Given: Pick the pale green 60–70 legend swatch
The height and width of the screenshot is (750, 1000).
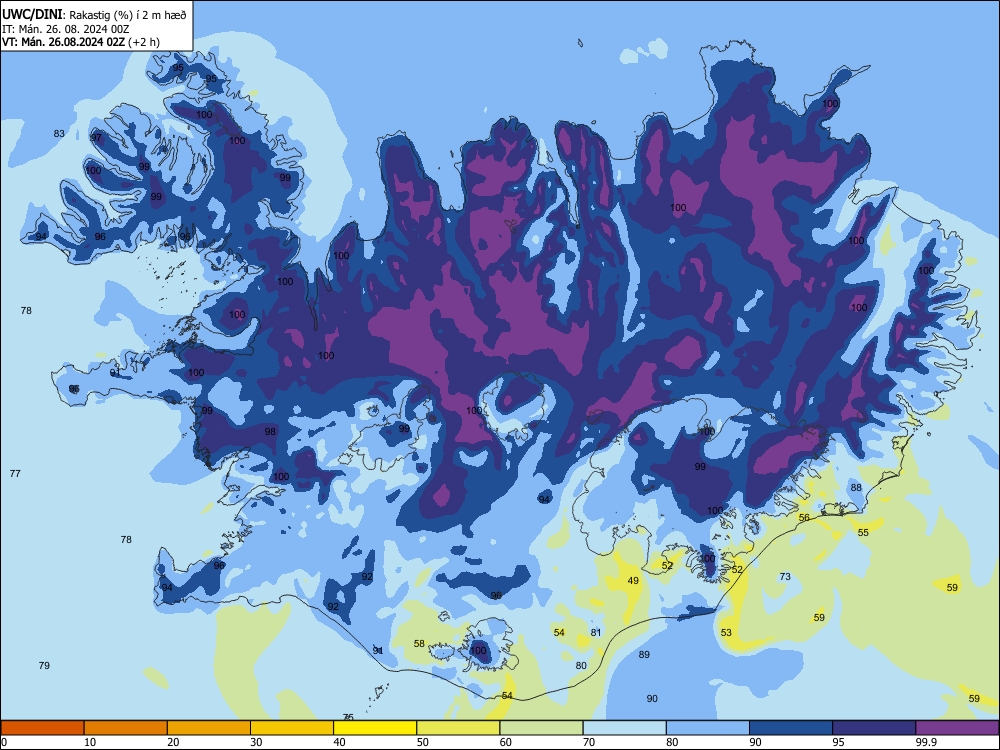Looking at the screenshot, I should pyautogui.click(x=541, y=728).
